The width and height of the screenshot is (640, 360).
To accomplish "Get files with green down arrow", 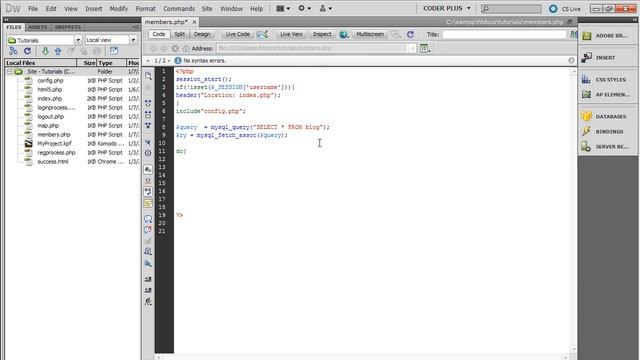I will pos(45,51).
